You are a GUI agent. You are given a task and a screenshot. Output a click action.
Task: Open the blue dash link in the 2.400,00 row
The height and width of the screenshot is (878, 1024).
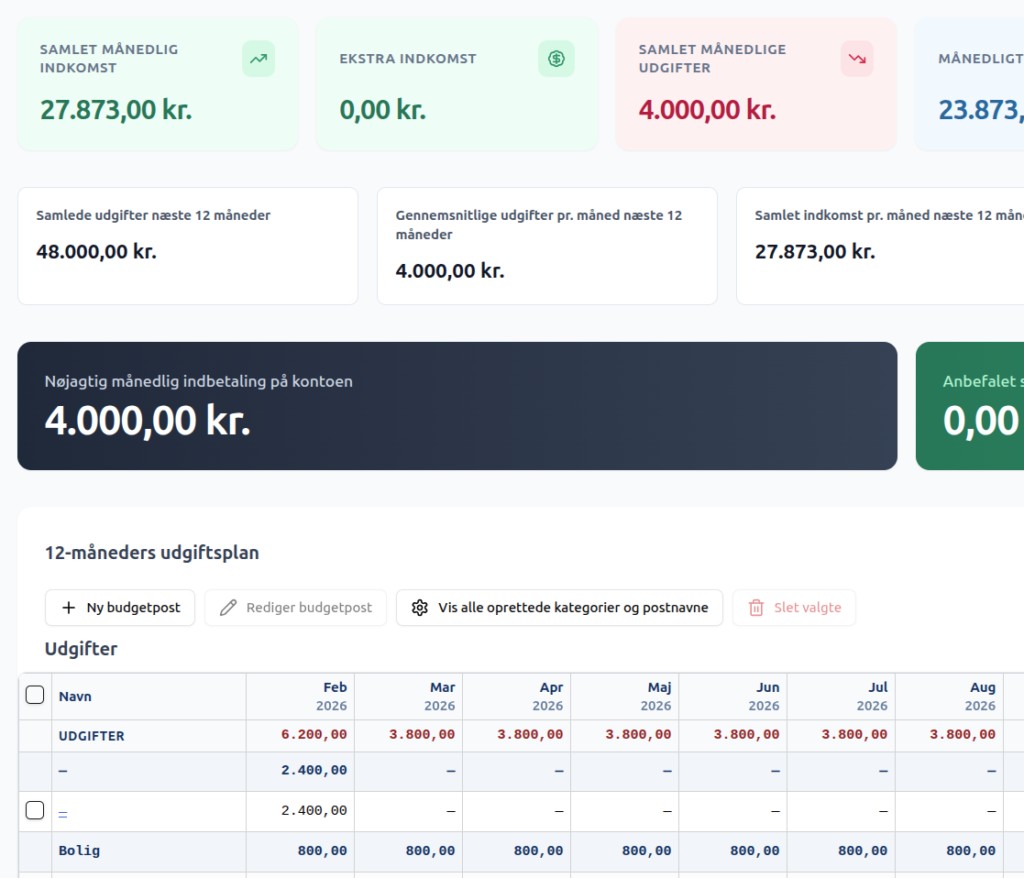(x=63, y=813)
